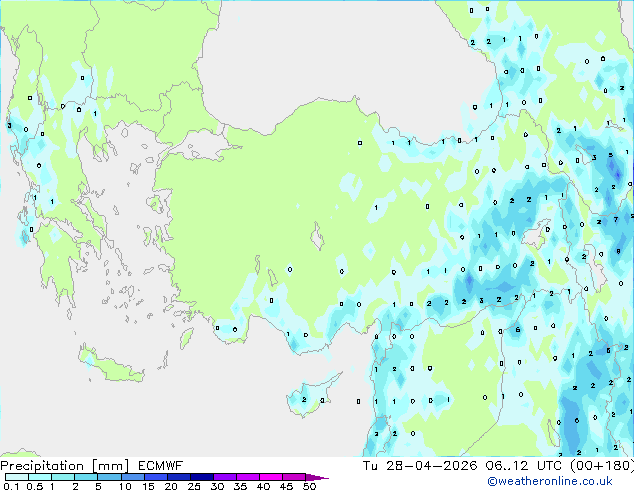This screenshot has width=634, height=490.
Task: Select the 10–15 mm legend color swatch
Action: [x=132, y=477]
